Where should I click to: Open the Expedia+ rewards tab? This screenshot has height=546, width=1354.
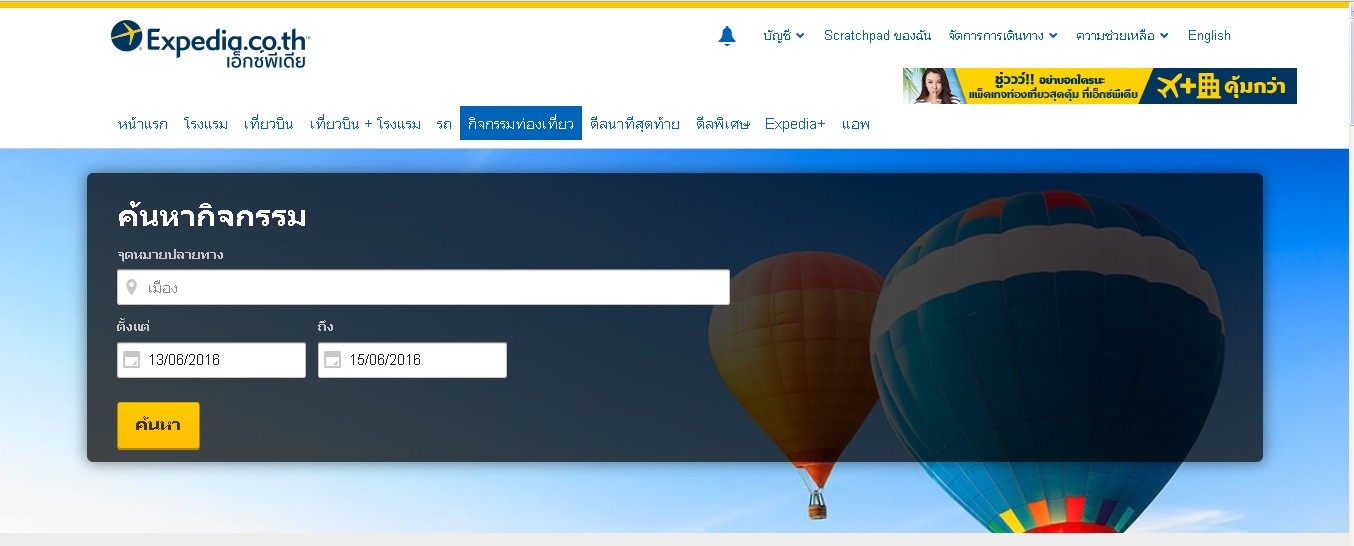tap(795, 124)
